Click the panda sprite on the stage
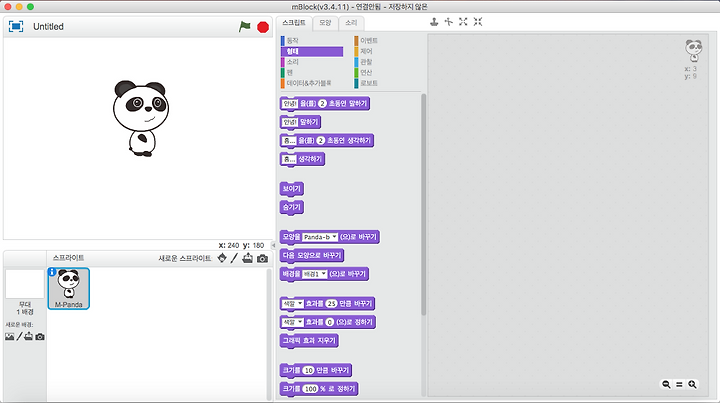720x403 pixels. (141, 118)
